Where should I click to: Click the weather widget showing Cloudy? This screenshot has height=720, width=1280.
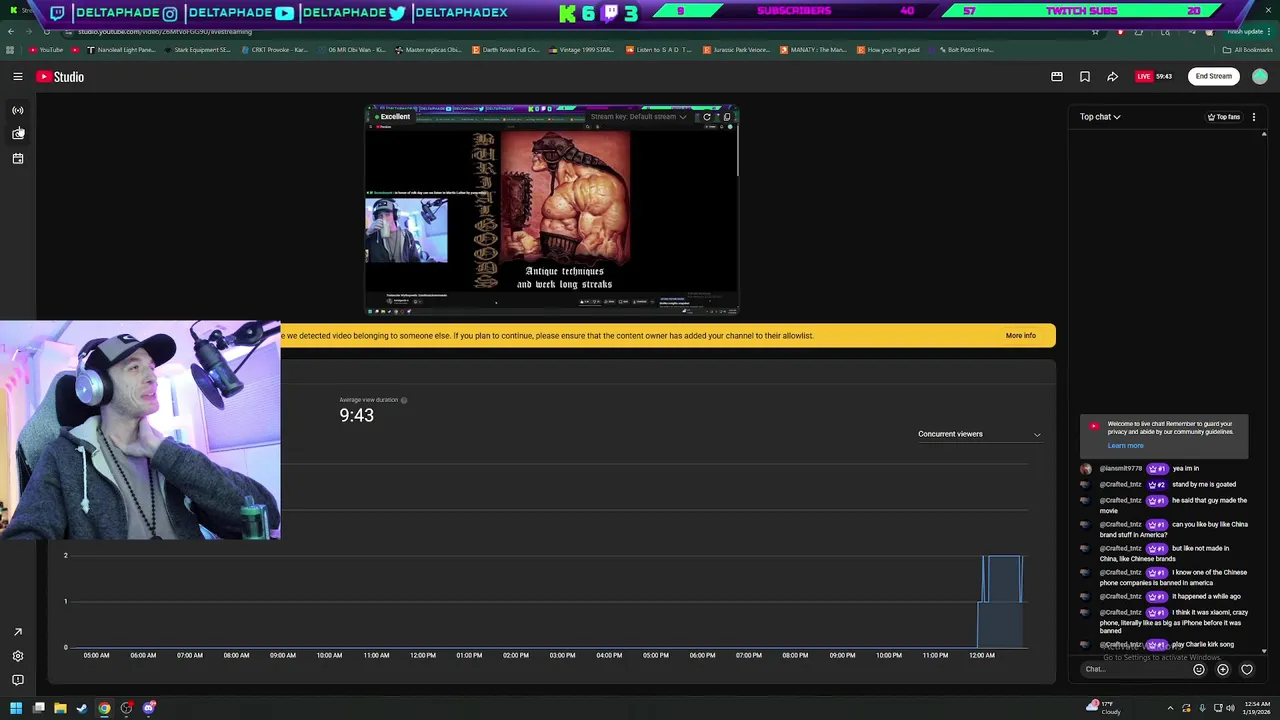click(x=1104, y=708)
